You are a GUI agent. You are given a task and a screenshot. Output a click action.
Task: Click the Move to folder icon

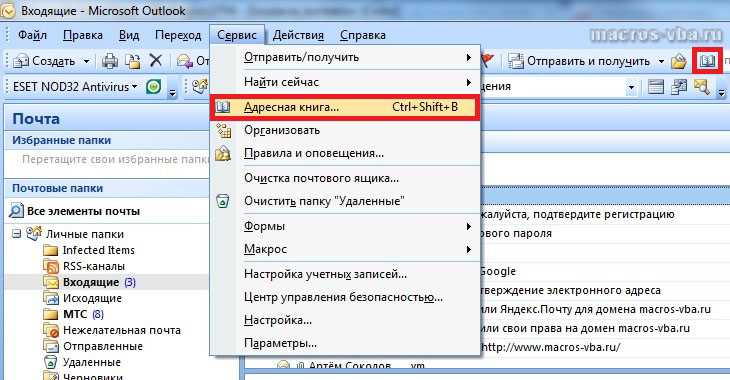coord(133,61)
